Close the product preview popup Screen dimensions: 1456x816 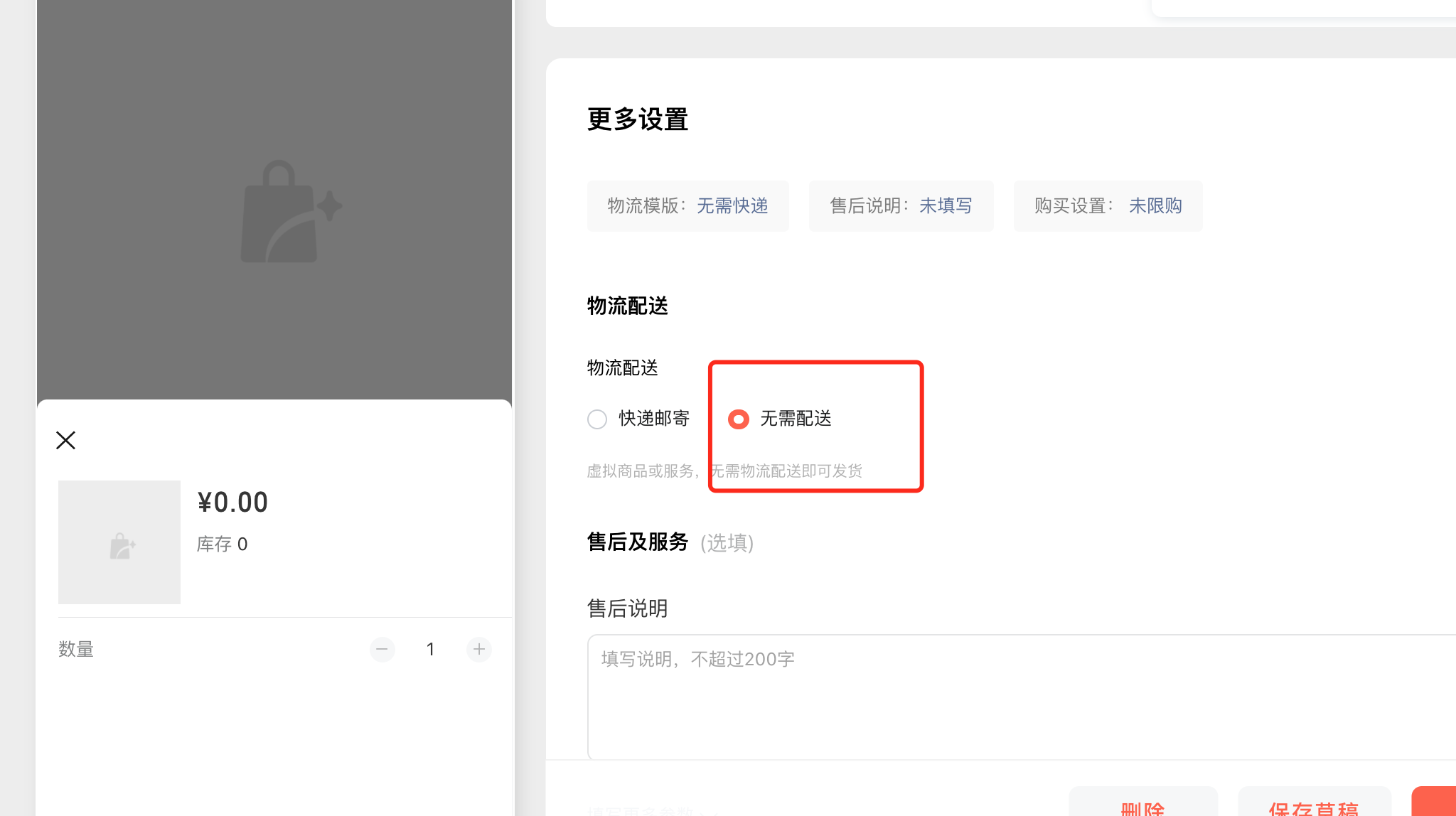coord(65,441)
